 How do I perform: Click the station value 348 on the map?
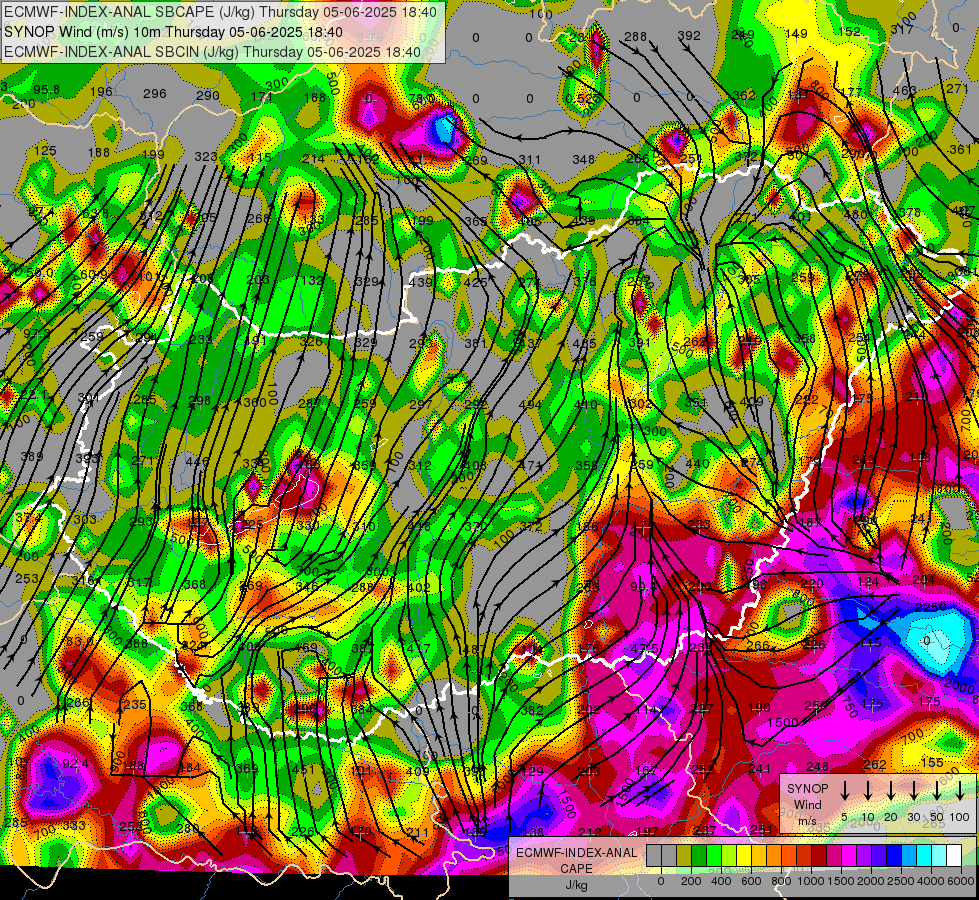pos(583,160)
